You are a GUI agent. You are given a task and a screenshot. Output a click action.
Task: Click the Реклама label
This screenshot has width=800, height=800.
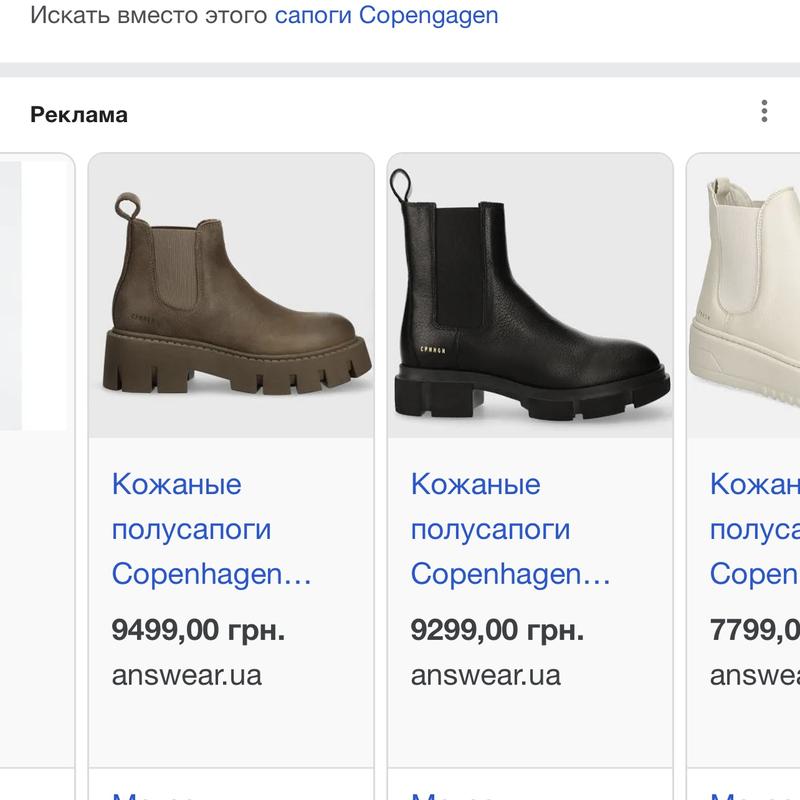[79, 115]
